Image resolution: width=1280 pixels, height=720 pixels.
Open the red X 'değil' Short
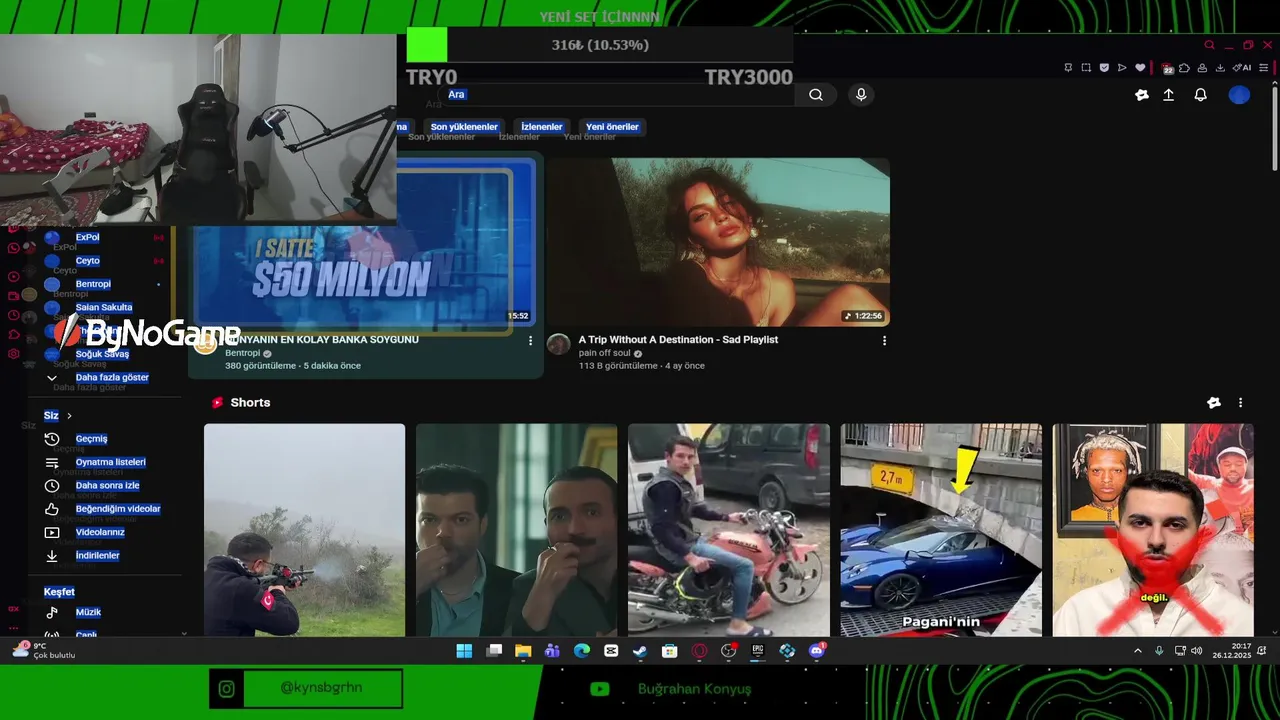[1153, 530]
